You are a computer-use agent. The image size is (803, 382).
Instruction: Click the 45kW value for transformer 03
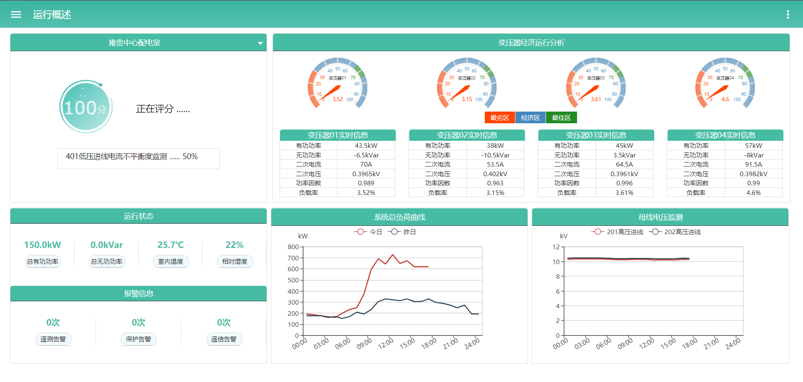(624, 145)
